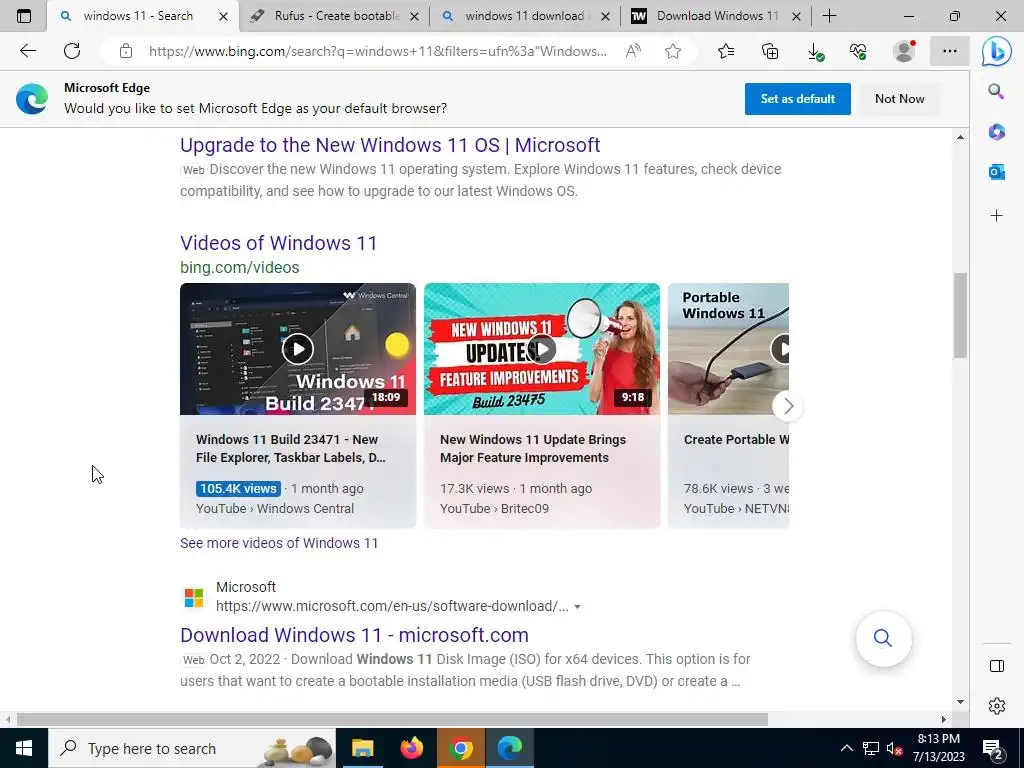Show hidden system tray icons
Viewport: 1024px width, 768px height.
coord(846,748)
